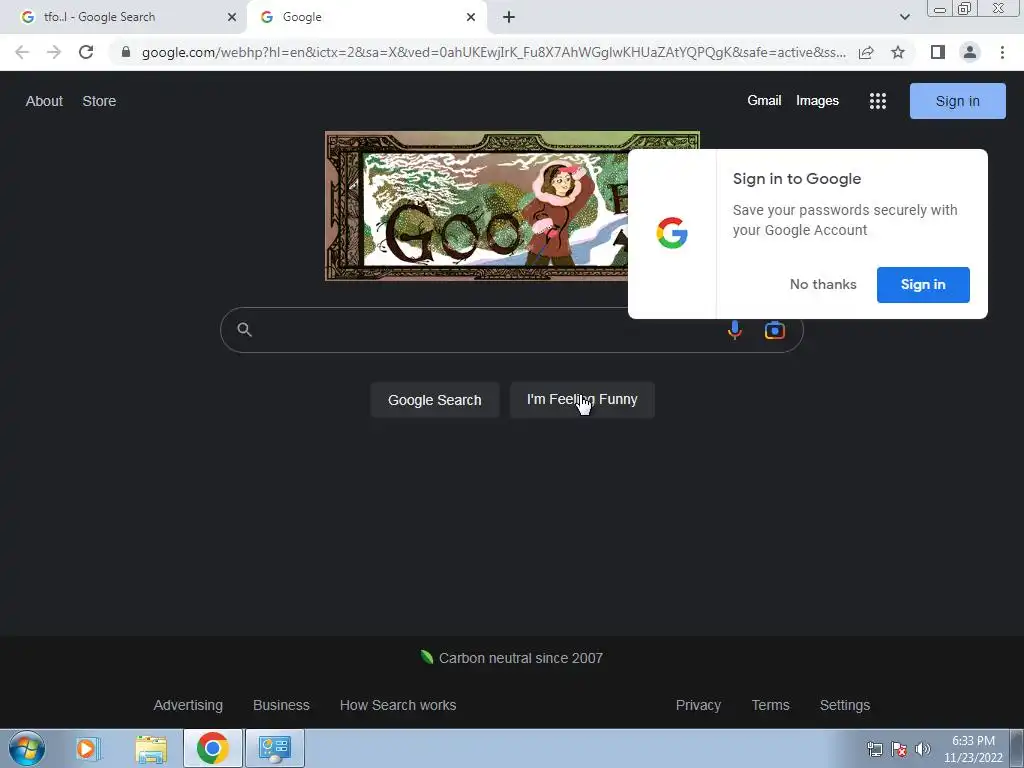The image size is (1024, 768).
Task: Click the address bar URL
Action: point(494,52)
